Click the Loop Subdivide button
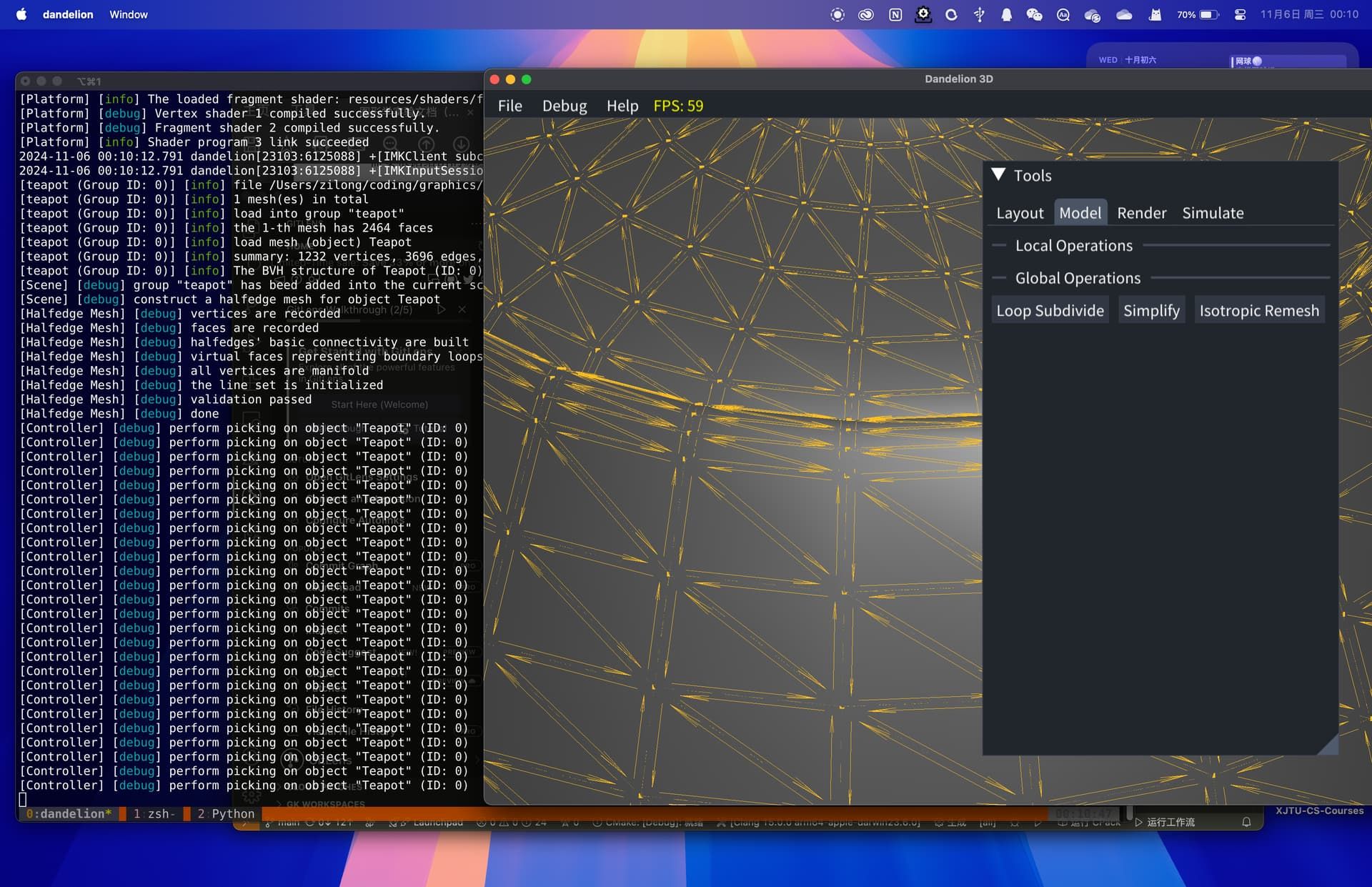Screen dimensions: 1372x887 1050,310
